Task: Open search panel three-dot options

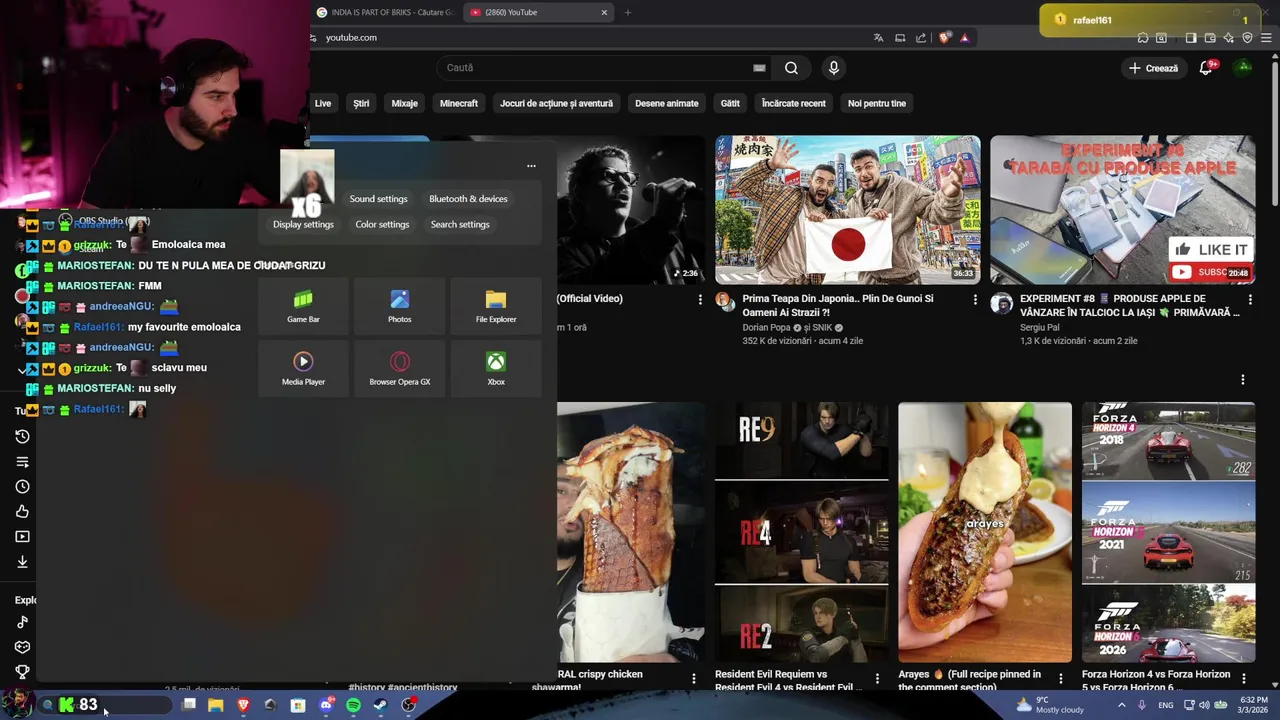Action: pos(531,166)
